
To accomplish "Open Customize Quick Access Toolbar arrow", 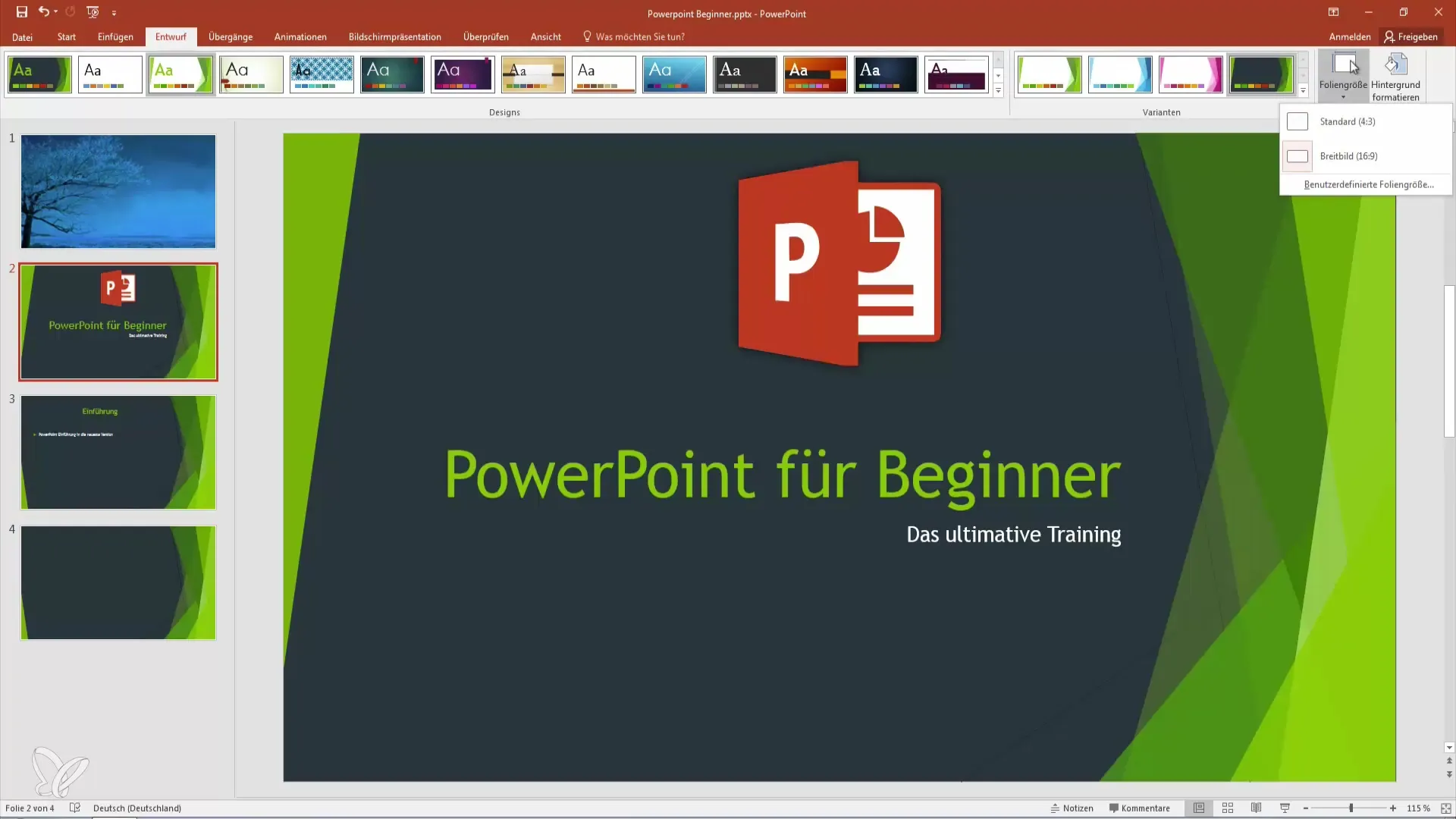I will [x=114, y=13].
